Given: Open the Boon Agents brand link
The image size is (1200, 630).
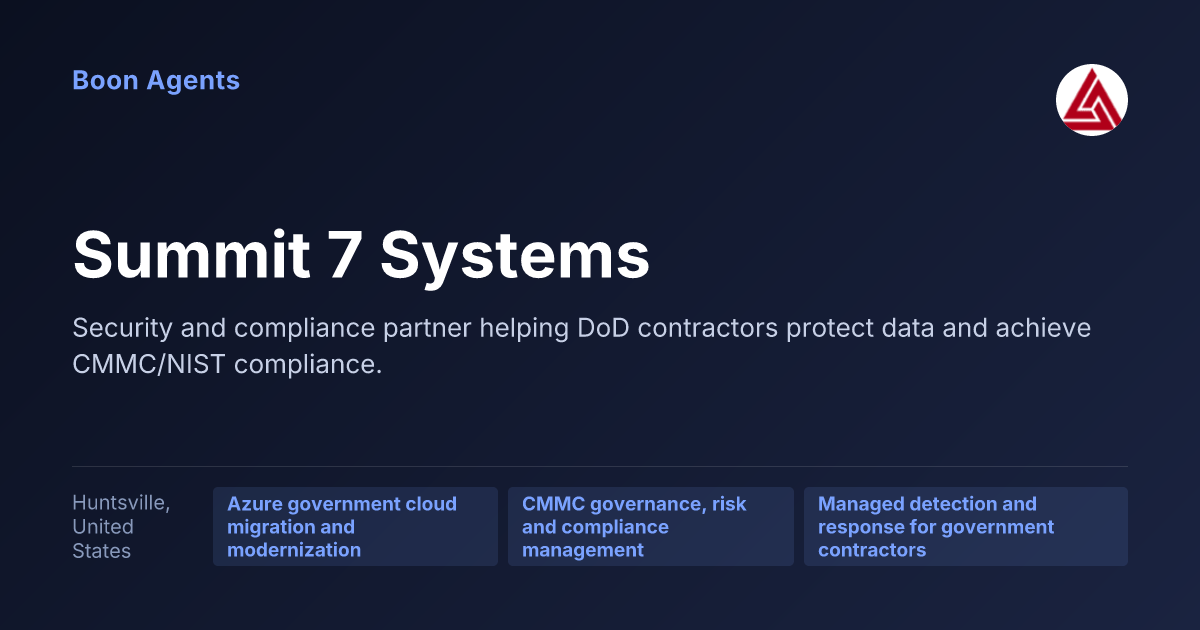Looking at the screenshot, I should tap(156, 80).
